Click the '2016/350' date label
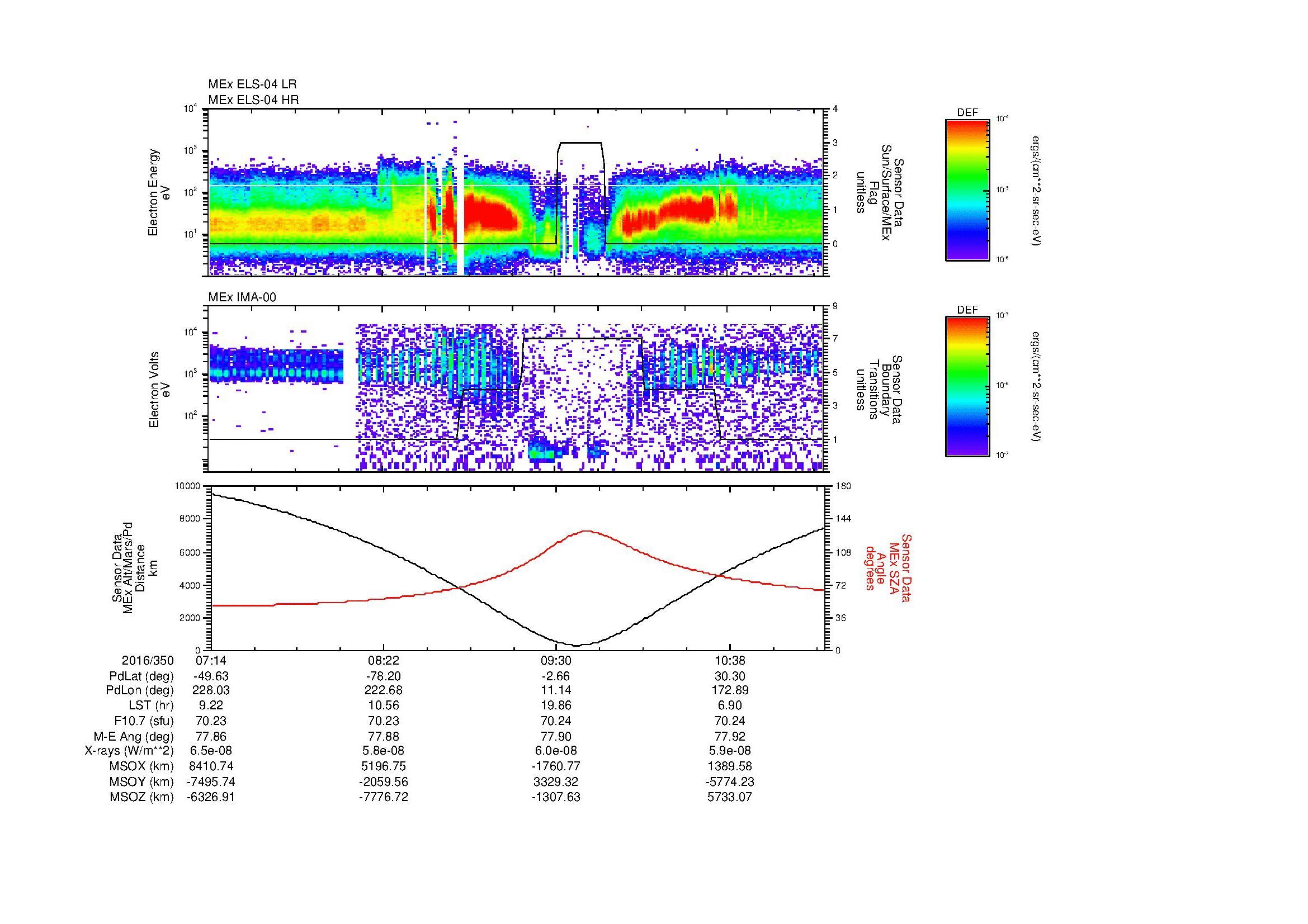 point(148,661)
